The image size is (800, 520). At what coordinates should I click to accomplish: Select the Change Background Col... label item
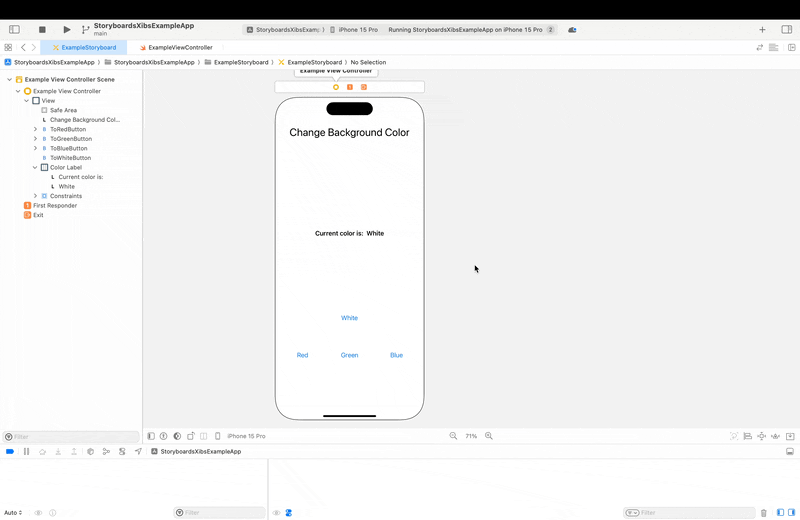(81, 120)
